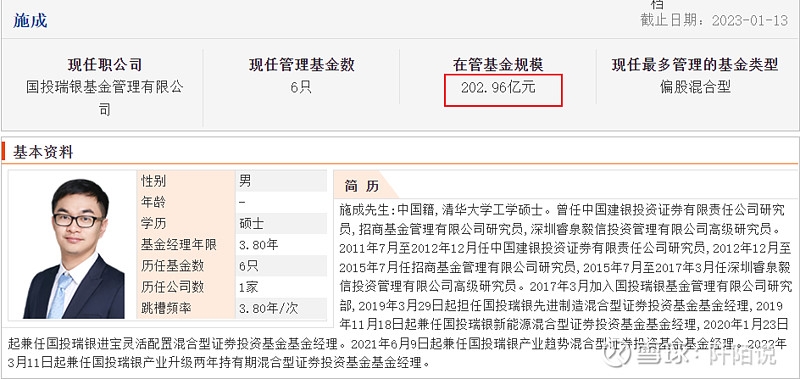This screenshot has height=379, width=800.
Task: Click the 基金经理年限 row label
Action: tap(179, 245)
